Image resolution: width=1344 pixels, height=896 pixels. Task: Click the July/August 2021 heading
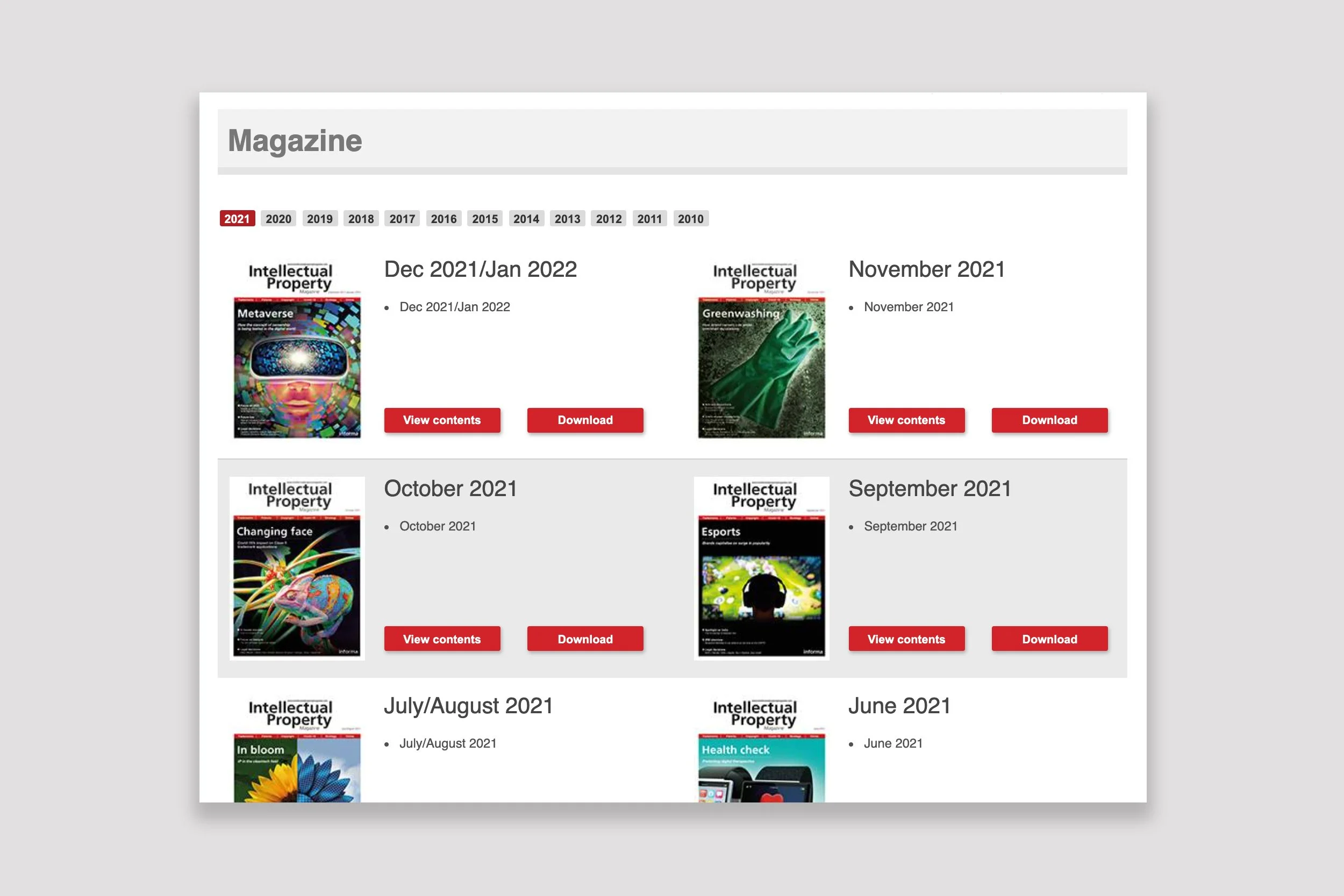tap(469, 706)
